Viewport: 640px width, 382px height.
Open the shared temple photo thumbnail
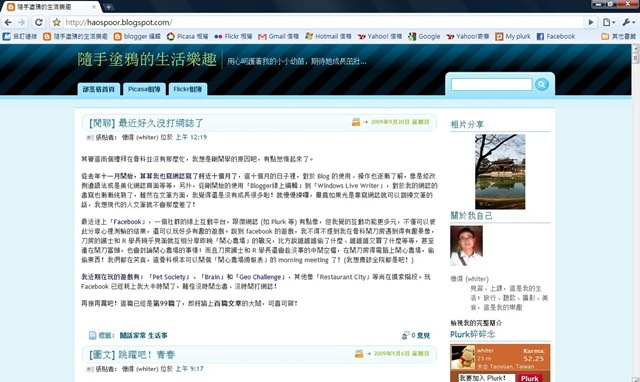[500, 172]
